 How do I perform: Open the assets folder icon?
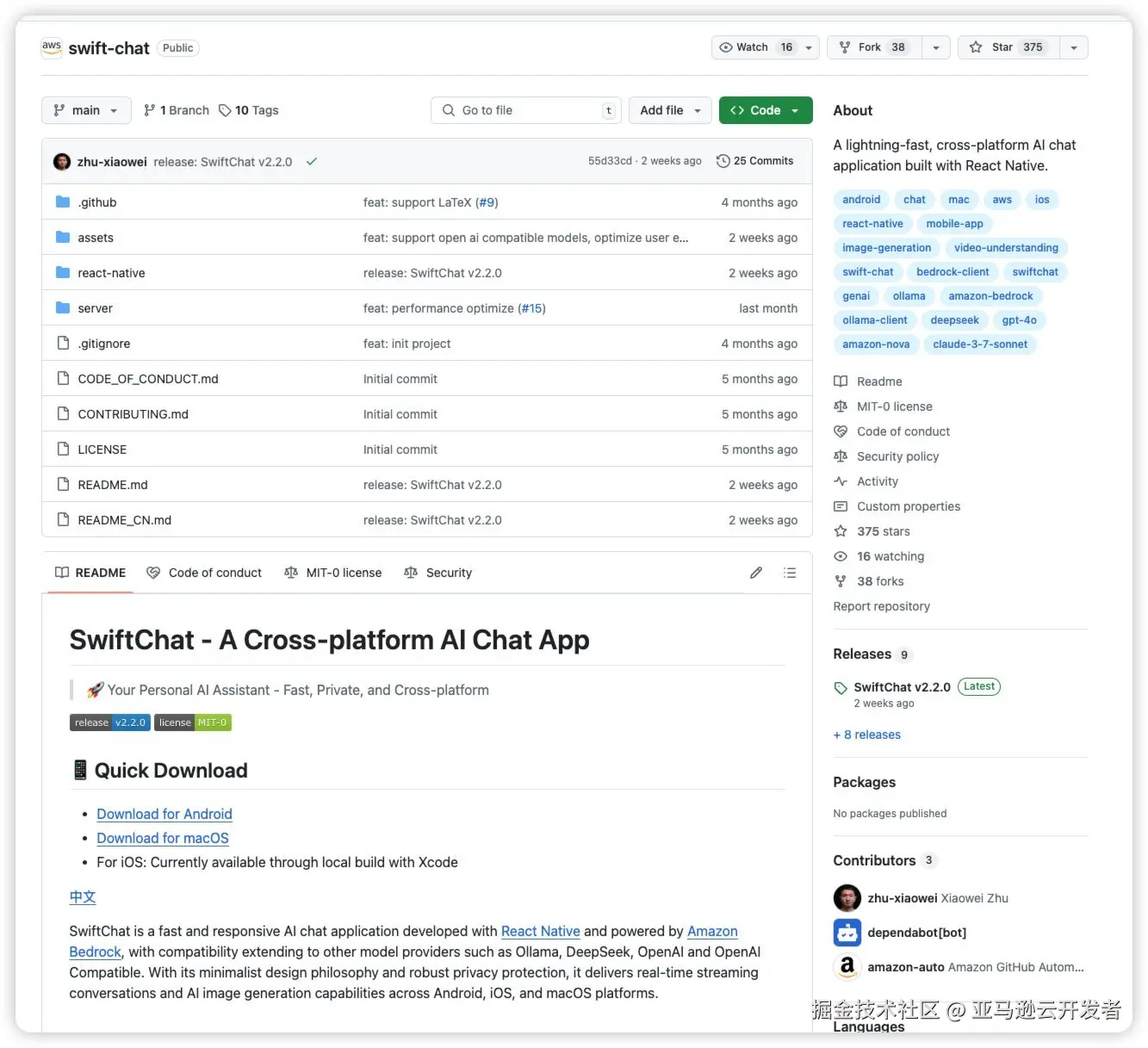tap(63, 238)
